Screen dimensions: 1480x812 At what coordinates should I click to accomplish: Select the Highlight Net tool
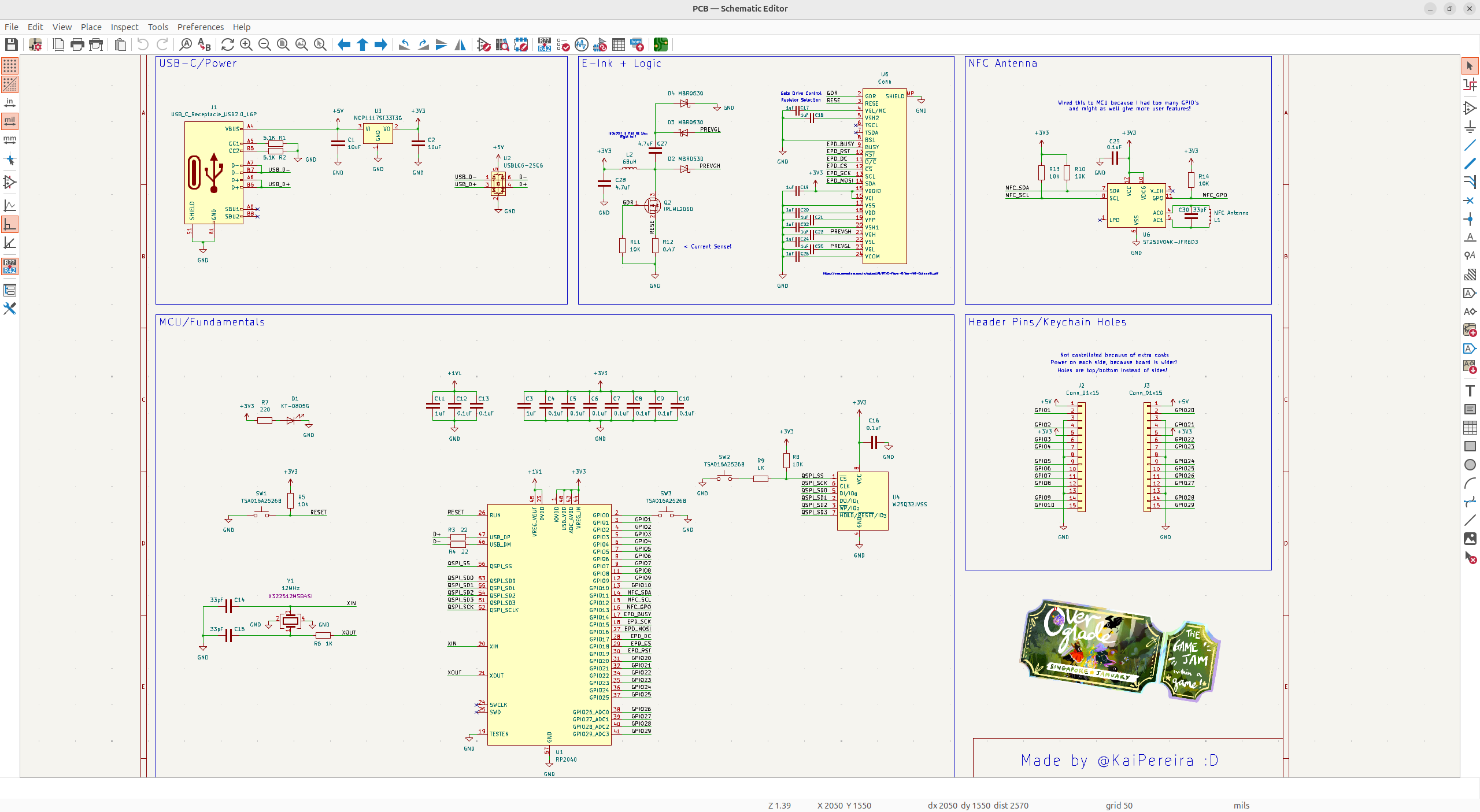(1470, 85)
